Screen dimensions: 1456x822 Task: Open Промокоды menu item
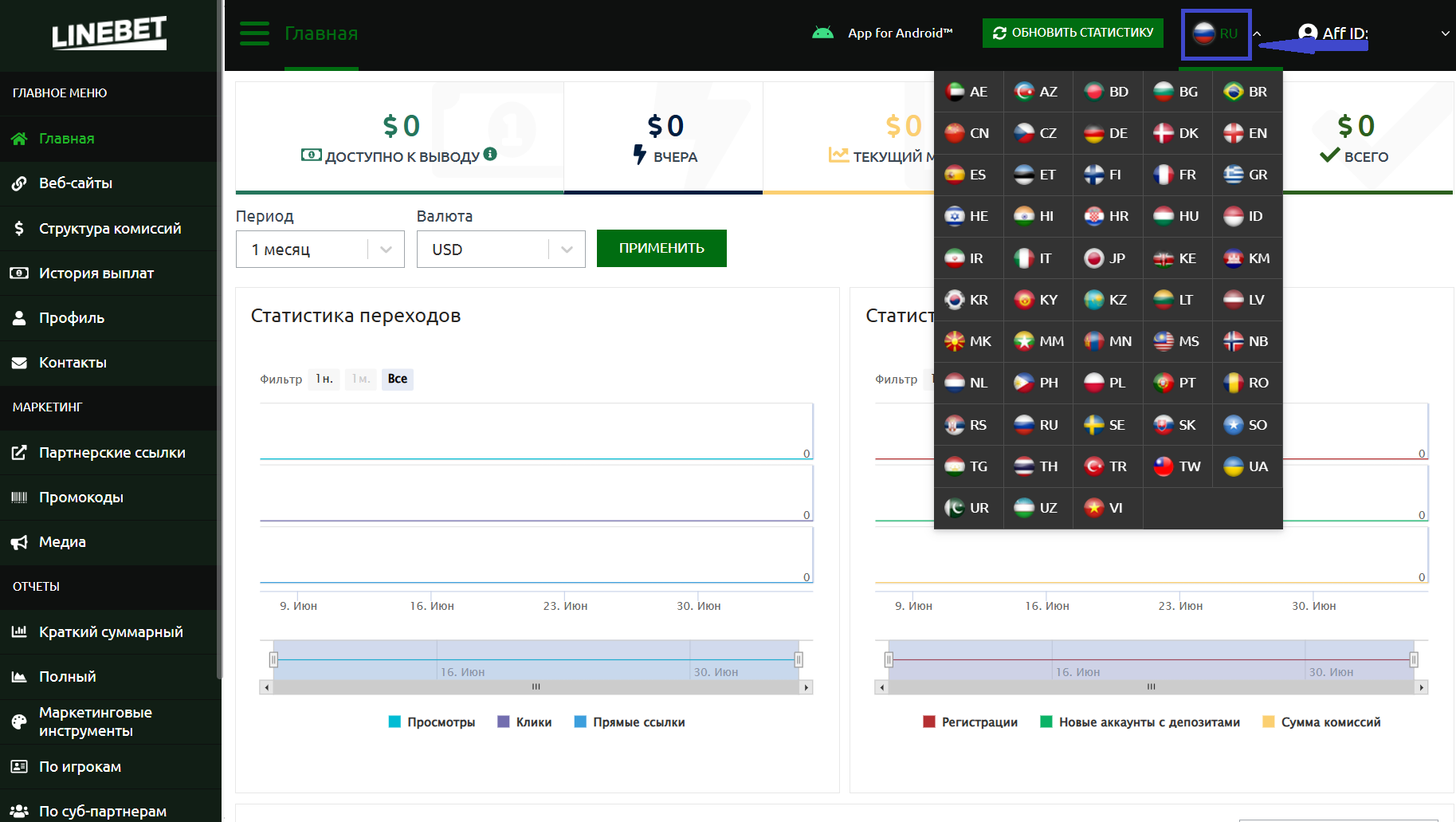tap(108, 498)
